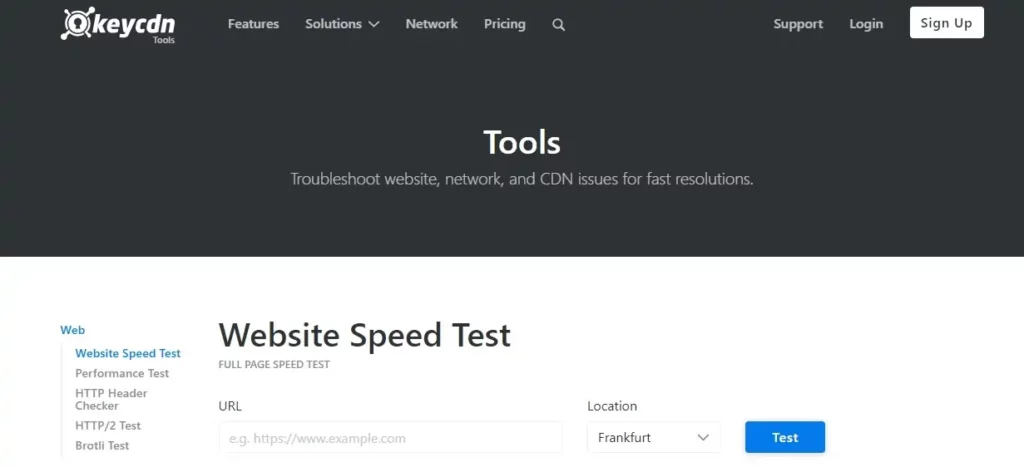1024x467 pixels.
Task: Focus the URL input field
Action: pos(390,438)
